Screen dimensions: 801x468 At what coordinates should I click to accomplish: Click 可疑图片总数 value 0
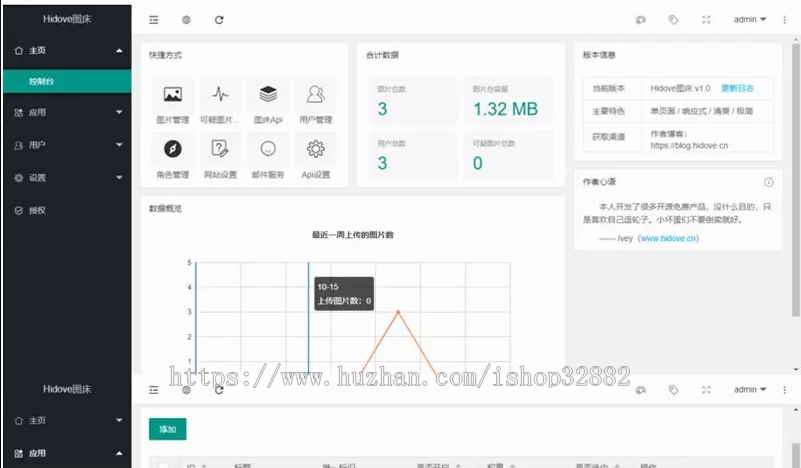(x=477, y=163)
